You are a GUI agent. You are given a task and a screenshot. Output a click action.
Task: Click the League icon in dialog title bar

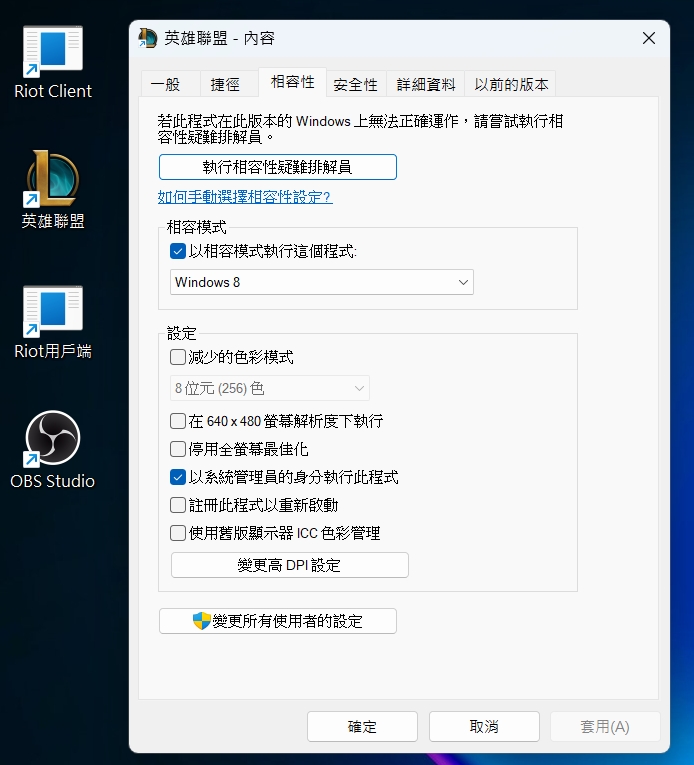[x=148, y=38]
